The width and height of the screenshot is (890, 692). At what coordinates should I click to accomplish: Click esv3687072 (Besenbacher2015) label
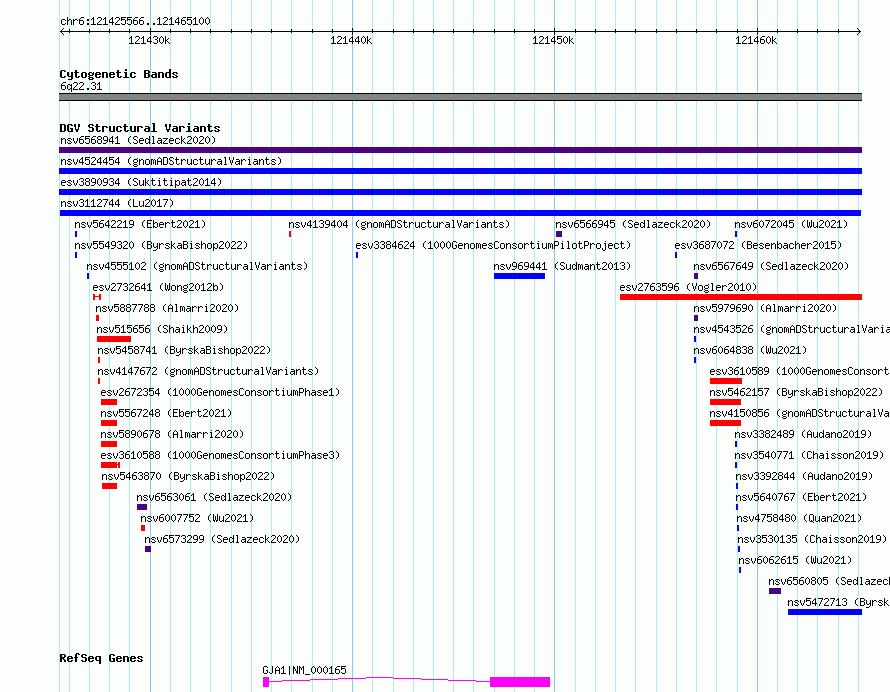(x=758, y=245)
